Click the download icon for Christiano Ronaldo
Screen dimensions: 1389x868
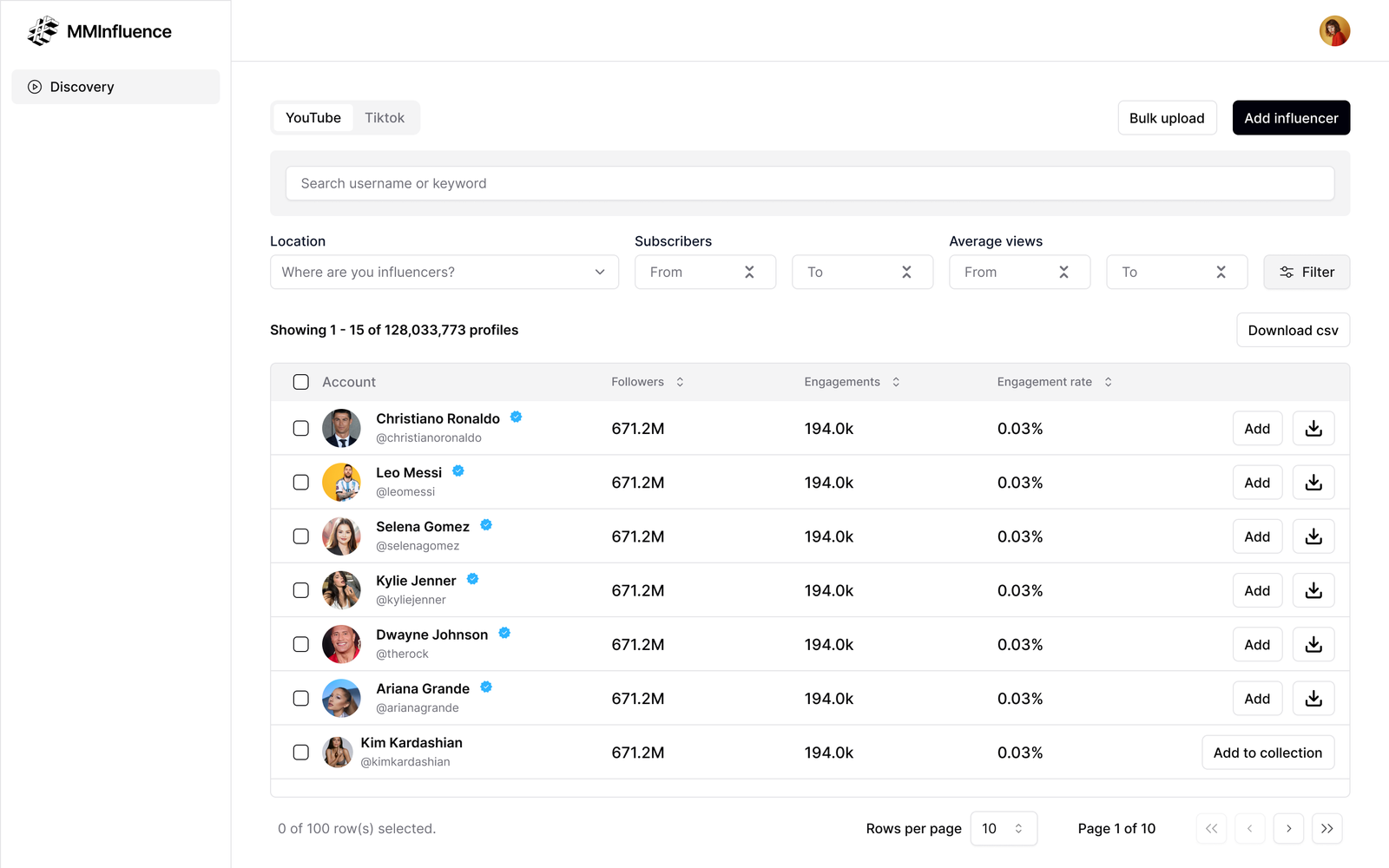pyautogui.click(x=1313, y=429)
